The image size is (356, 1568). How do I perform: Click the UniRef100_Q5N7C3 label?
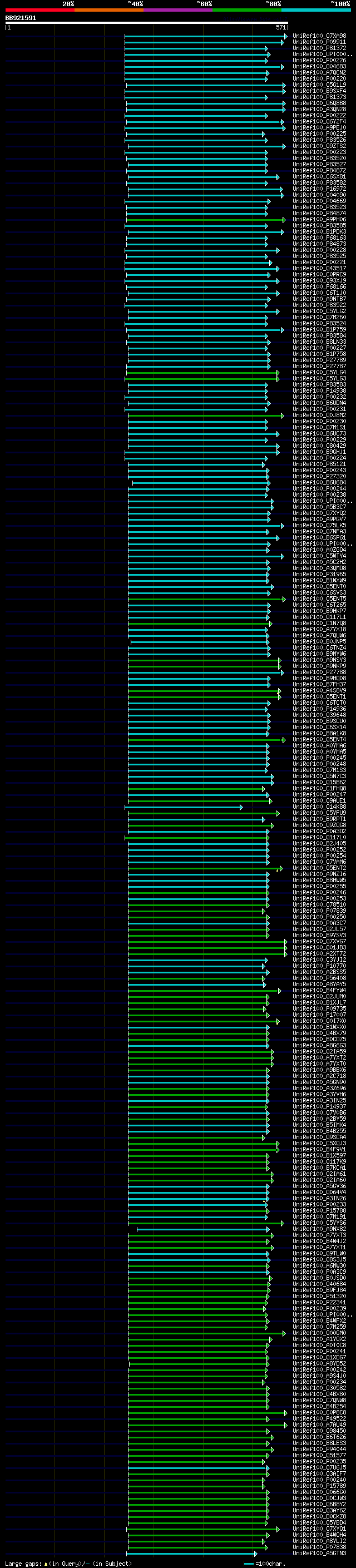319,776
